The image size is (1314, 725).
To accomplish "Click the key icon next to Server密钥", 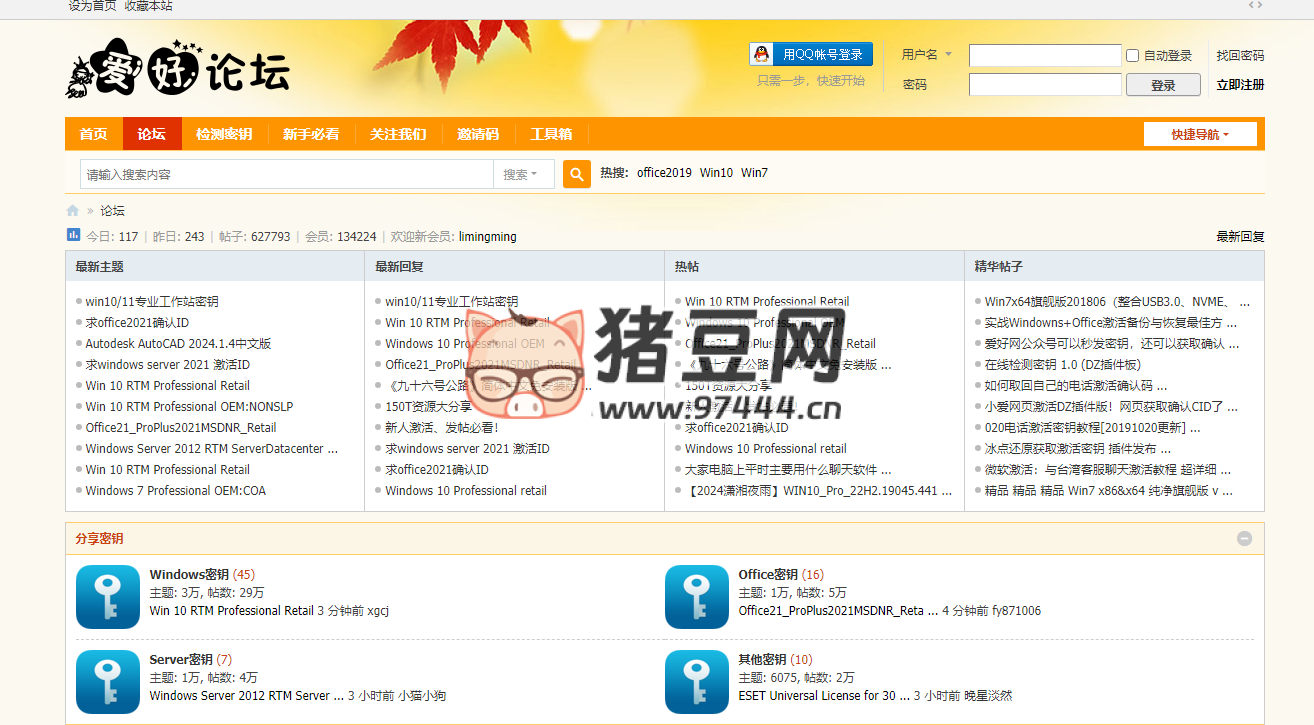I will (x=107, y=681).
